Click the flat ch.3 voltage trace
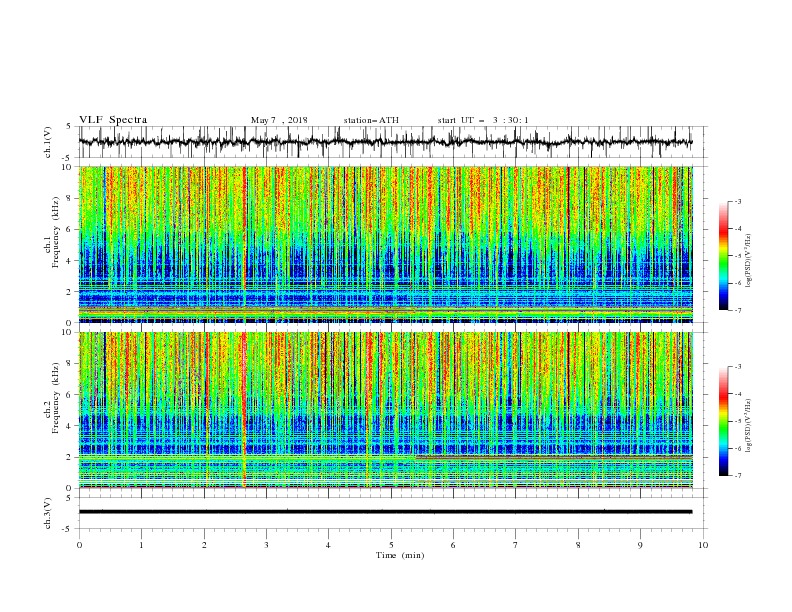792x612 pixels. click(385, 512)
